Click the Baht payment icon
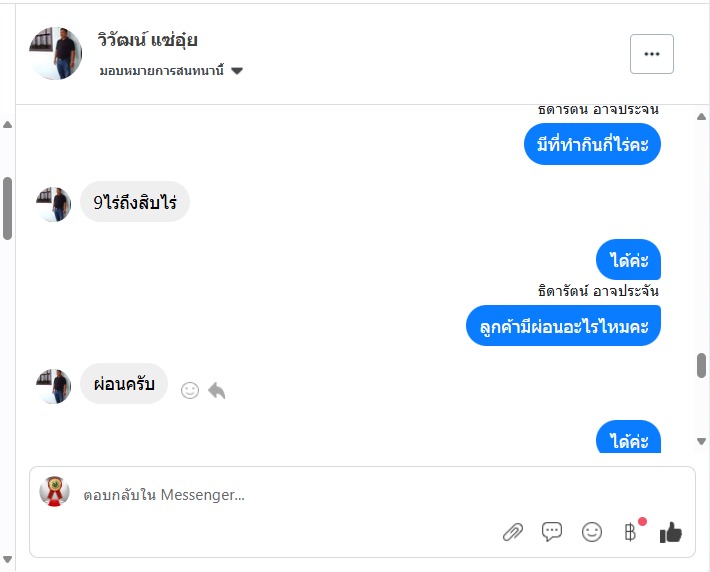The width and height of the screenshot is (710, 572). [631, 532]
